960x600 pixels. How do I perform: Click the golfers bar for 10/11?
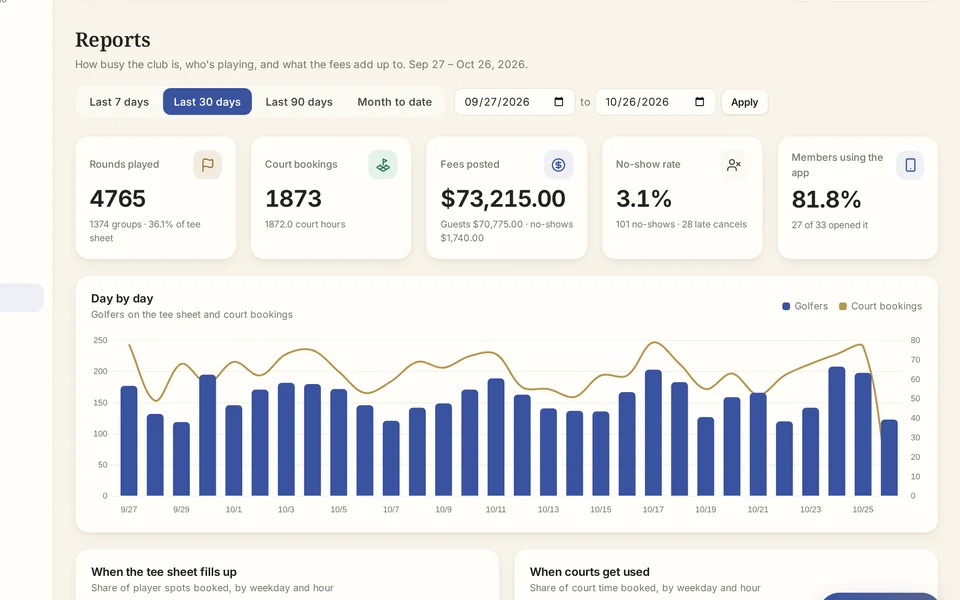pyautogui.click(x=496, y=437)
